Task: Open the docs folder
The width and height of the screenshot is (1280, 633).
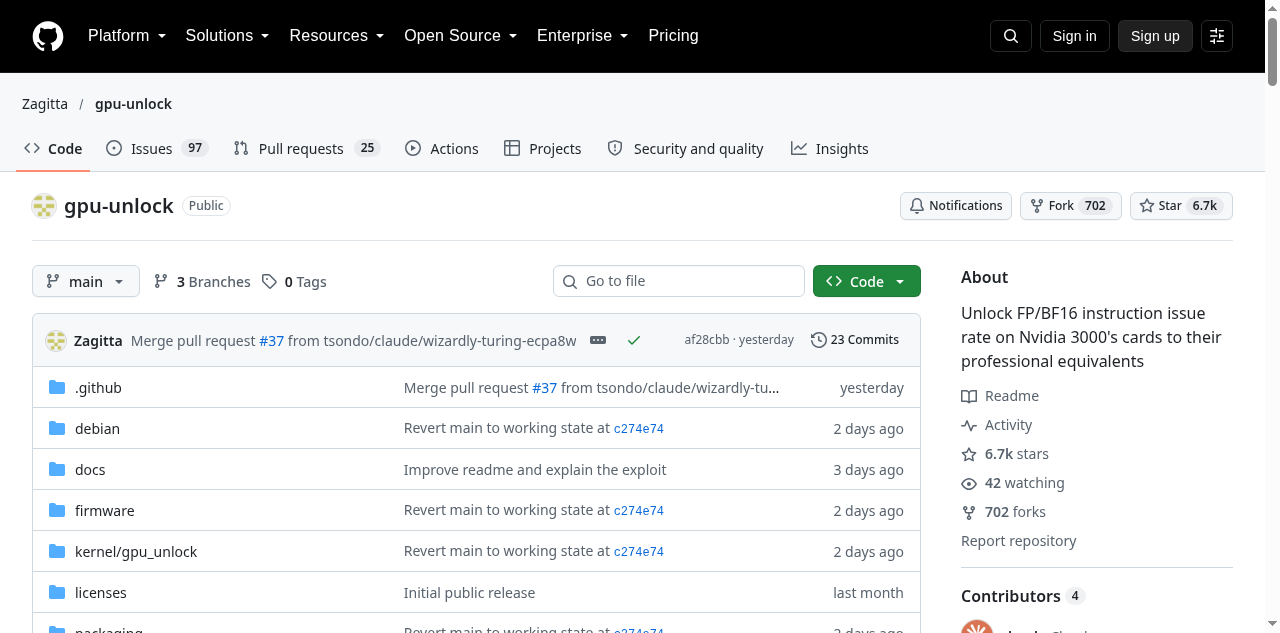Action: (x=90, y=470)
